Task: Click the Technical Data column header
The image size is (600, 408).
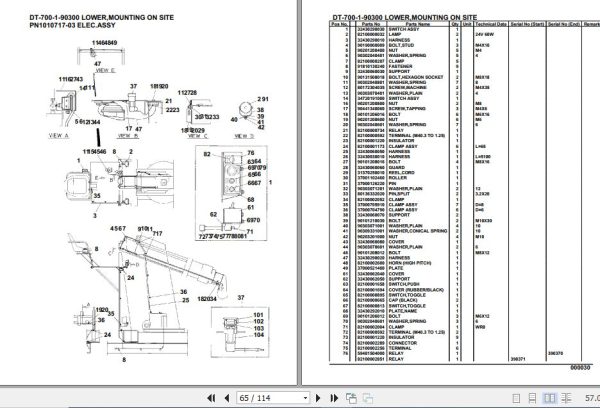Action: (x=491, y=24)
